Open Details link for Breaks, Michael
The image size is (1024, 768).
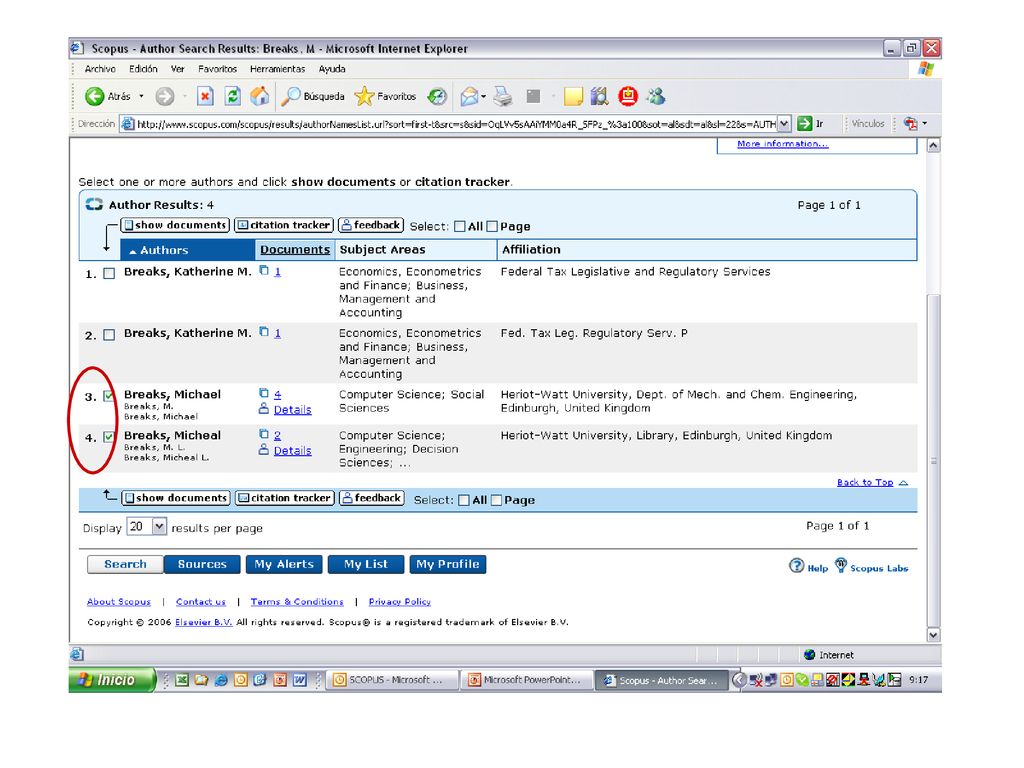pos(293,409)
